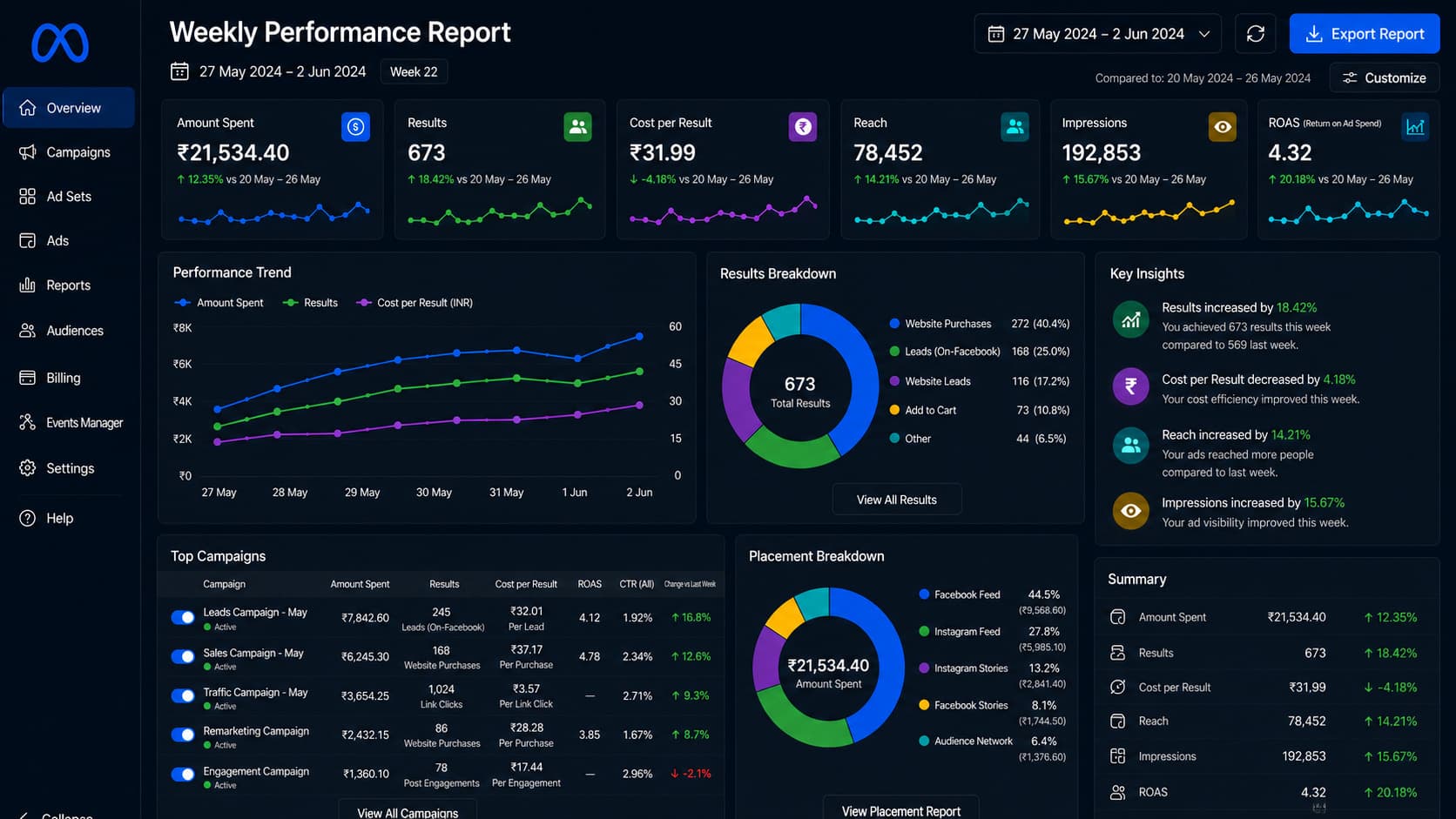Click the Events Manager icon in the sidebar
Image resolution: width=1456 pixels, height=819 pixels.
pyautogui.click(x=28, y=422)
